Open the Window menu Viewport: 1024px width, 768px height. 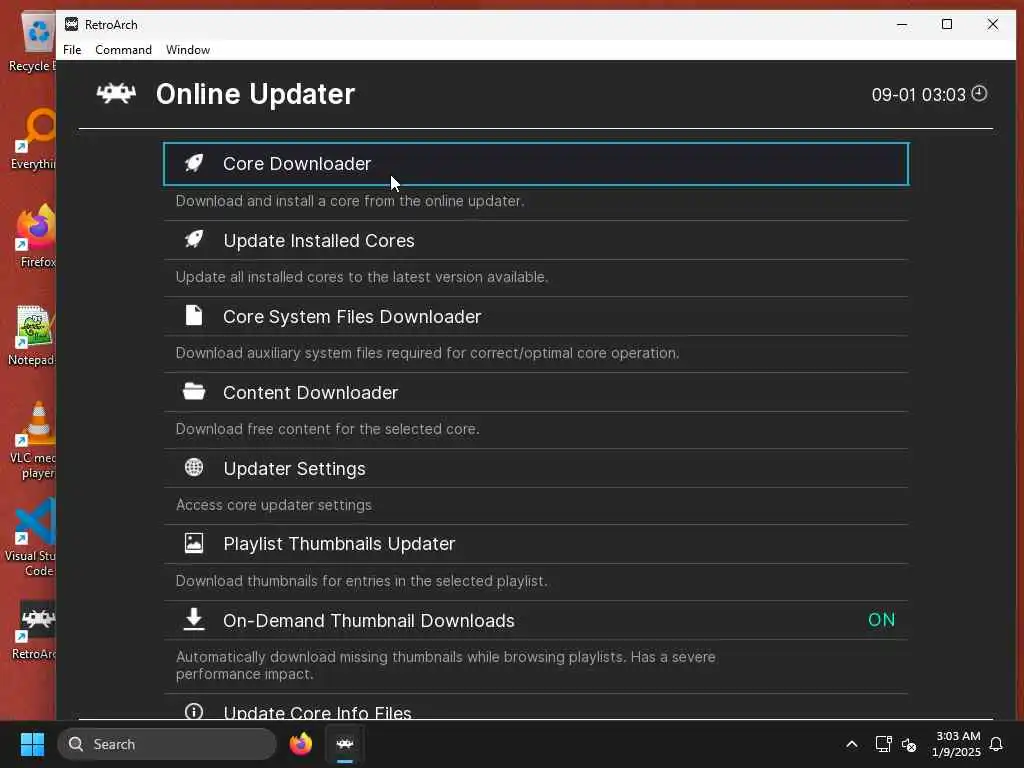point(188,50)
